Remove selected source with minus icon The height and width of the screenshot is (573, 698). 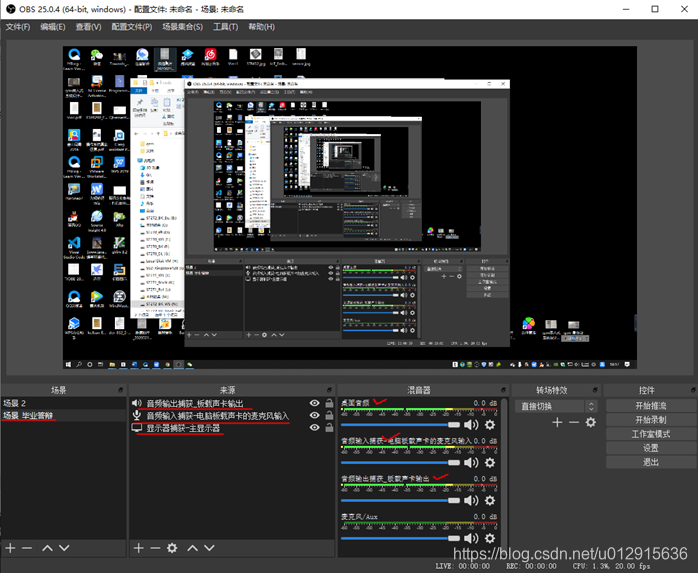click(155, 548)
